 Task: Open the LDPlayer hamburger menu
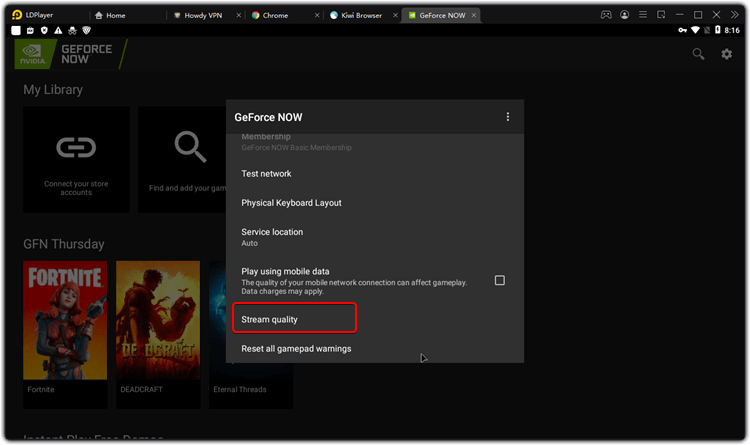[x=643, y=15]
